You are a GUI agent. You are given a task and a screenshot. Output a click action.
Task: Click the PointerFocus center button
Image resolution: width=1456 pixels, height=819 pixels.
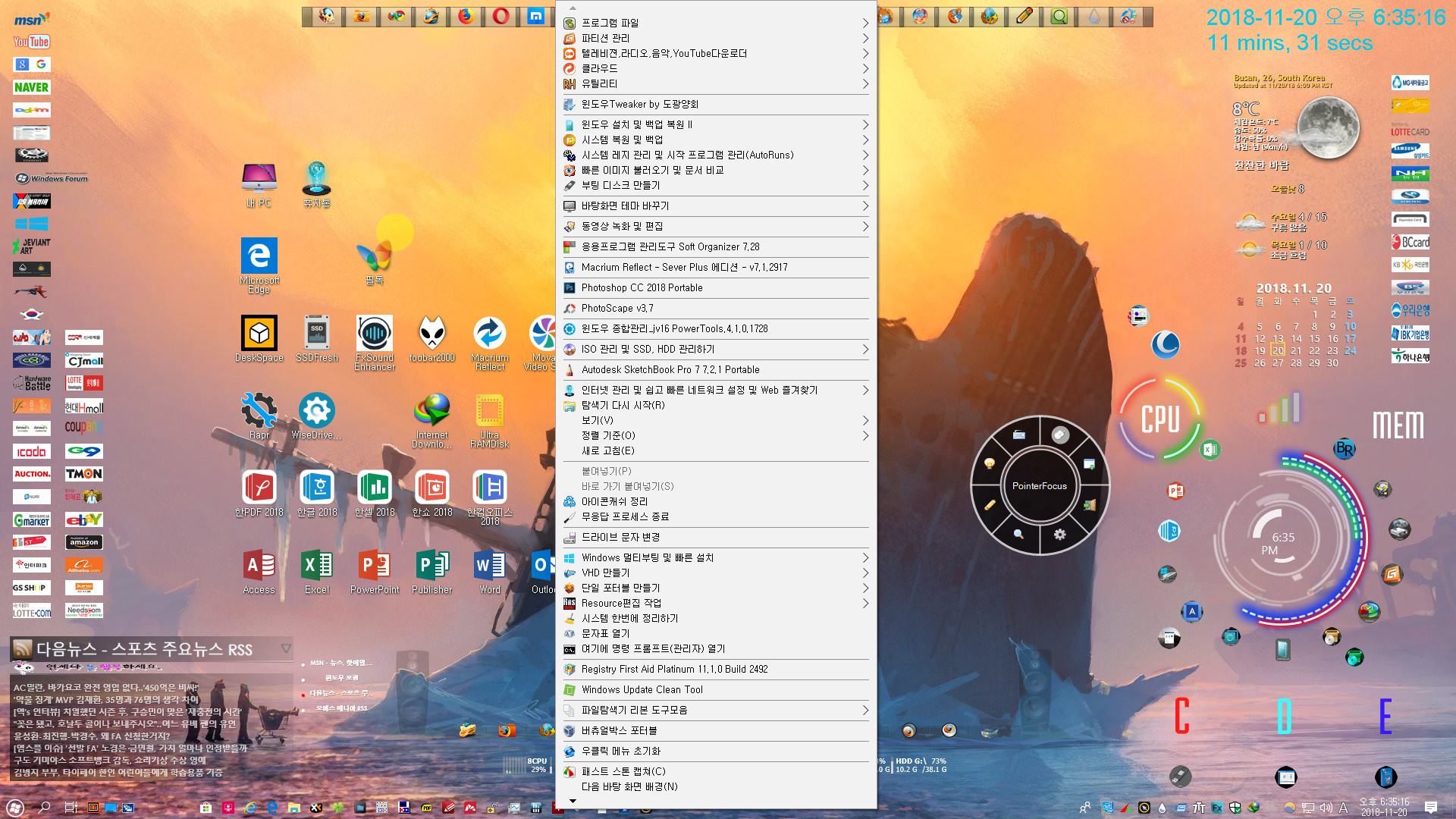(x=1039, y=486)
